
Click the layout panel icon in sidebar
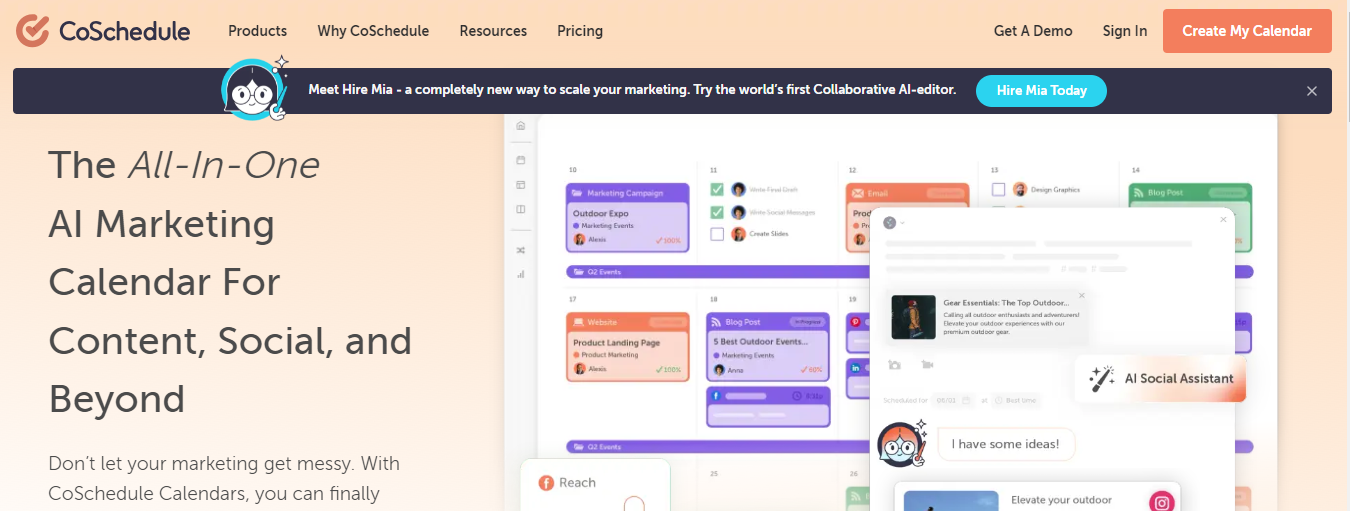click(x=520, y=185)
